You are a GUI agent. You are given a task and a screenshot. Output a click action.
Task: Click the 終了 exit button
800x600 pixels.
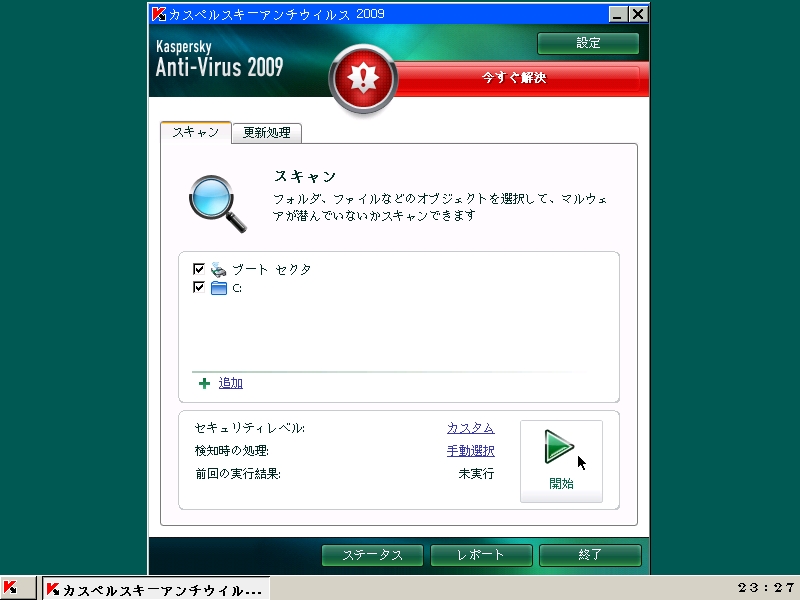pos(590,555)
